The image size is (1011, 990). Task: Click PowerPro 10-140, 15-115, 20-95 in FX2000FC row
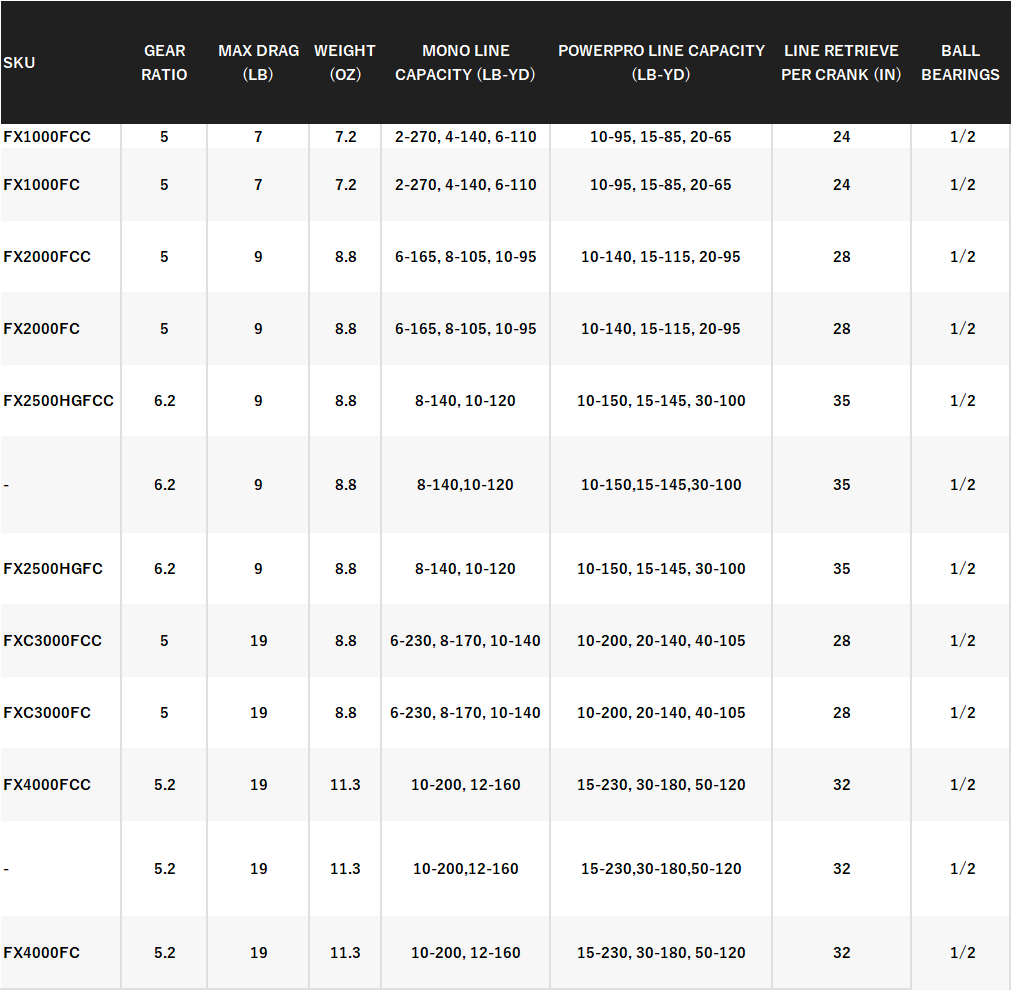pyautogui.click(x=661, y=329)
